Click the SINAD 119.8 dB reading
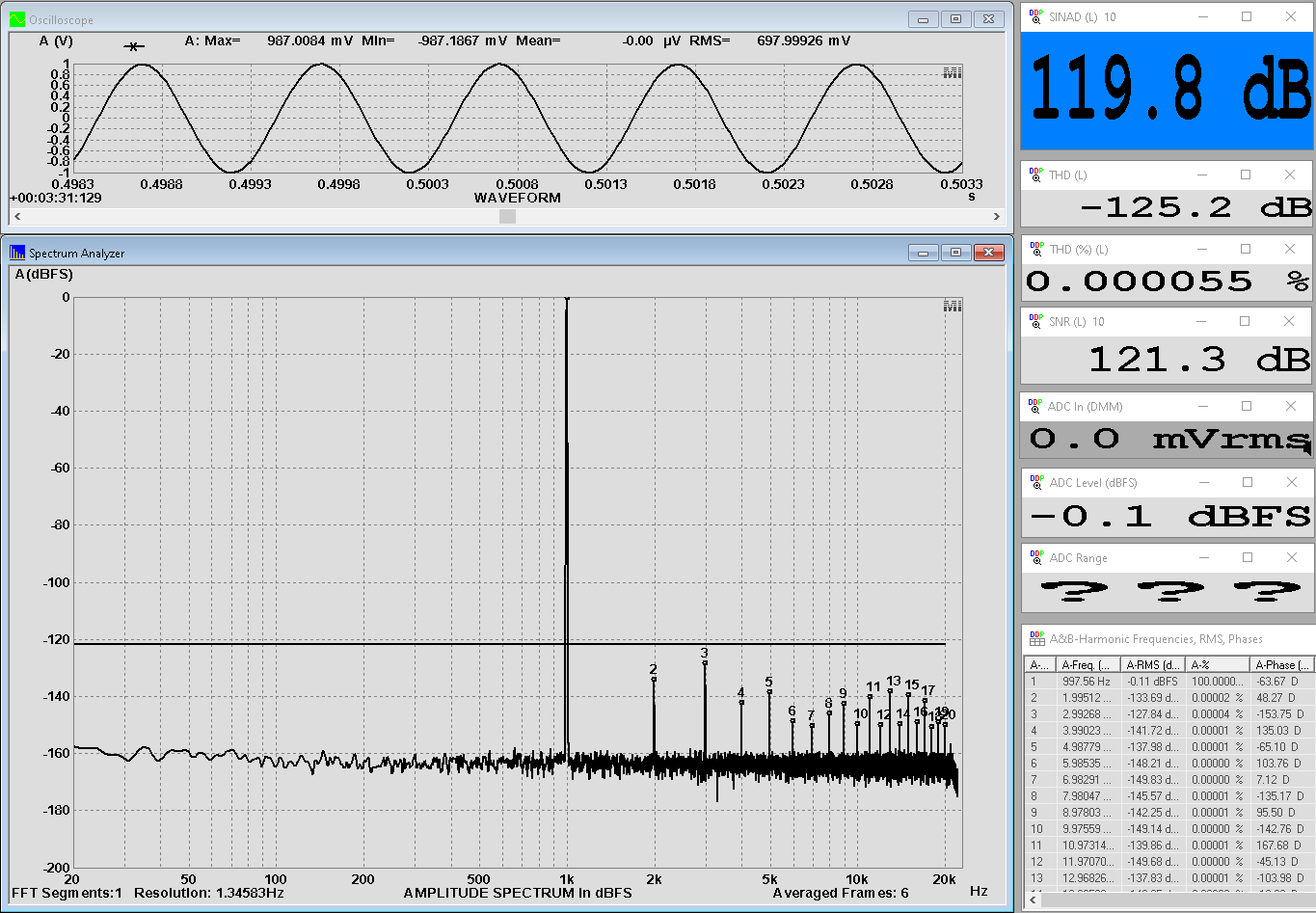 click(x=1170, y=88)
